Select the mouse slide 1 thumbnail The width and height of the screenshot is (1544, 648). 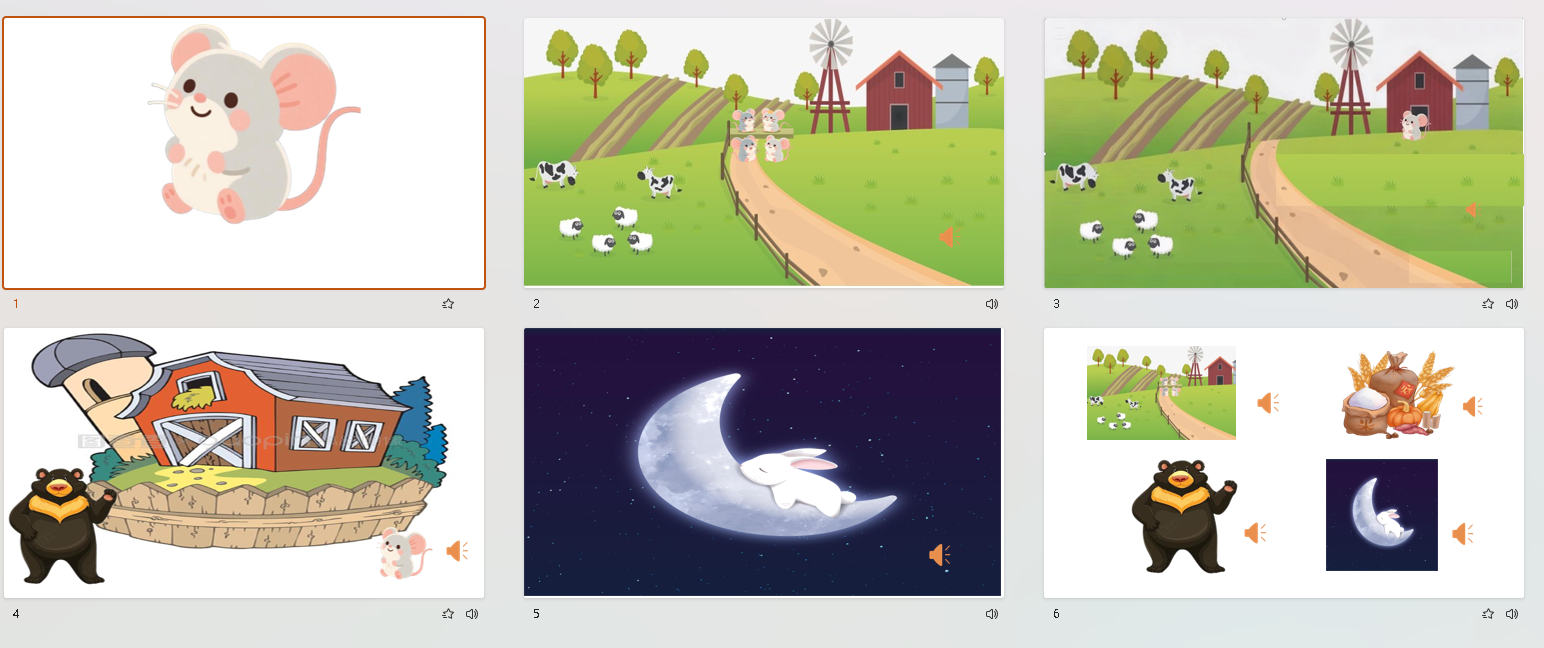tap(244, 153)
